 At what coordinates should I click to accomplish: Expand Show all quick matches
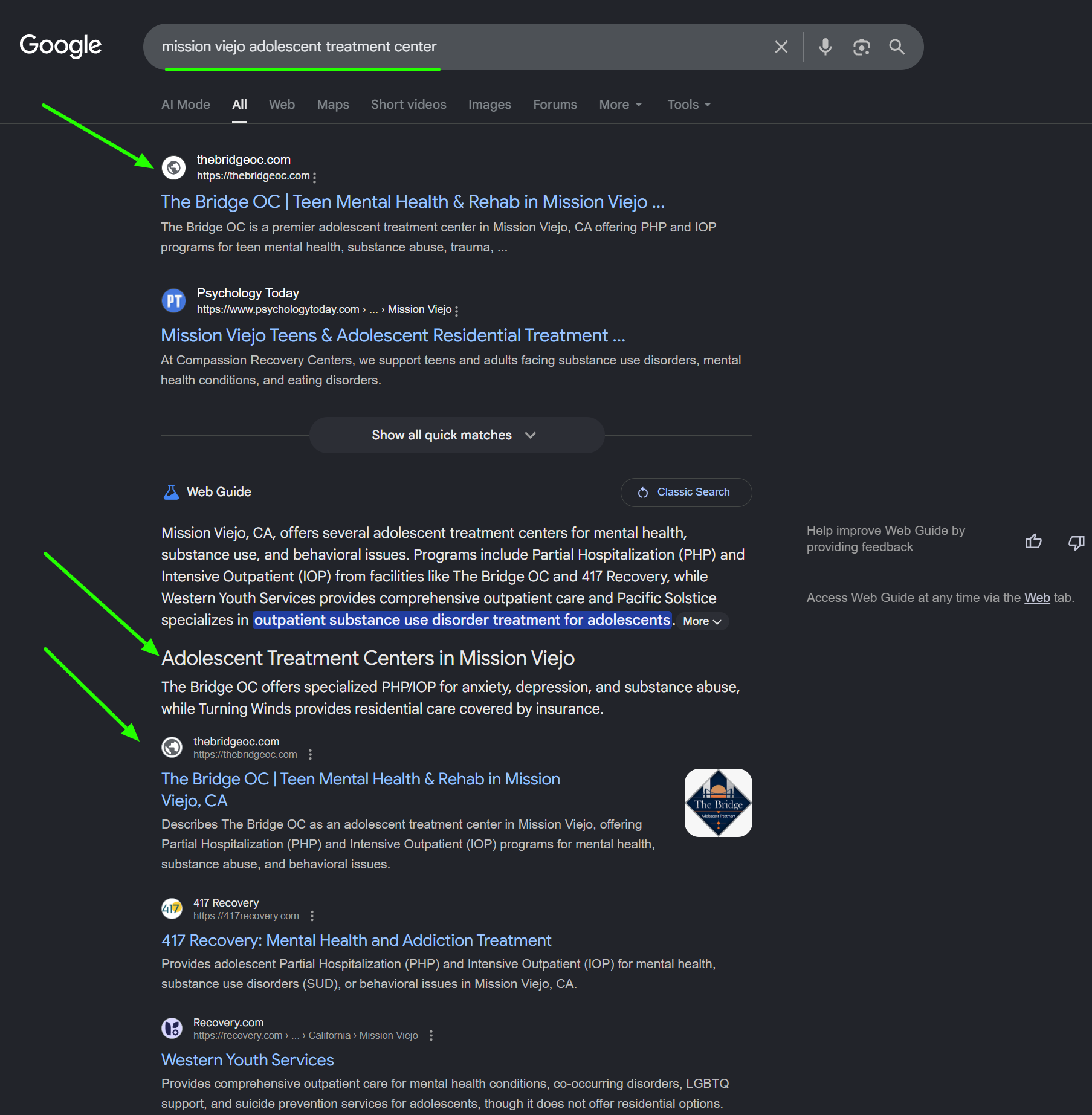point(457,435)
